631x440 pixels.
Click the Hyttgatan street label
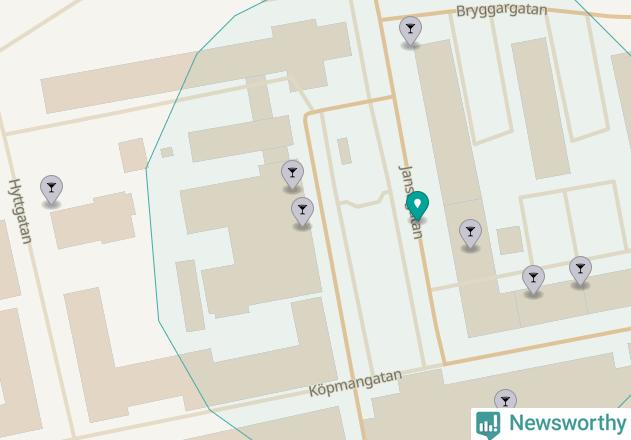point(20,211)
